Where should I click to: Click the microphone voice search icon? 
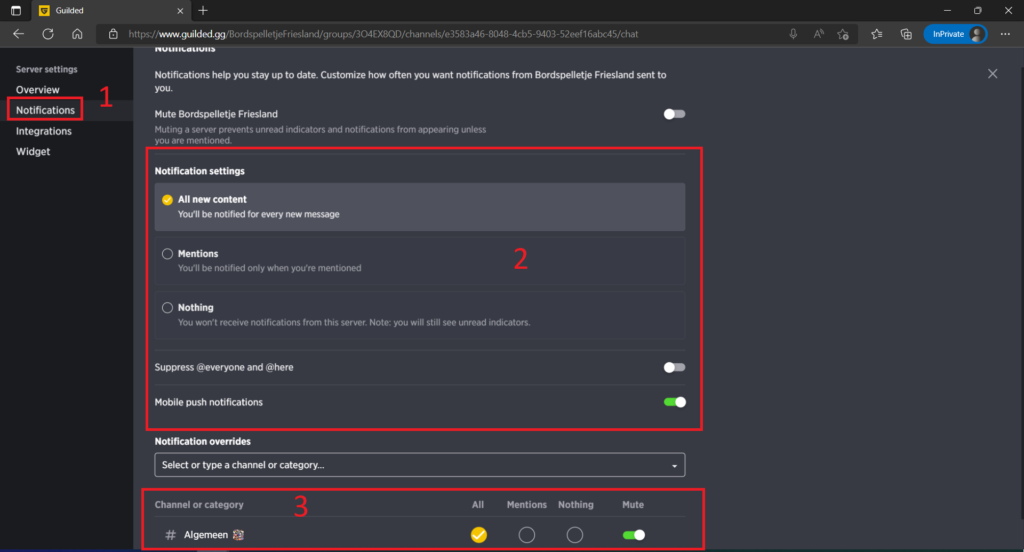coord(793,34)
